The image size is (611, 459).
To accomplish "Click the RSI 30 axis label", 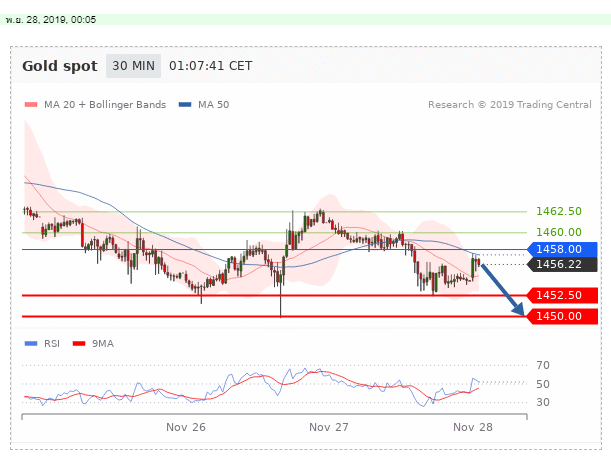I will point(543,402).
